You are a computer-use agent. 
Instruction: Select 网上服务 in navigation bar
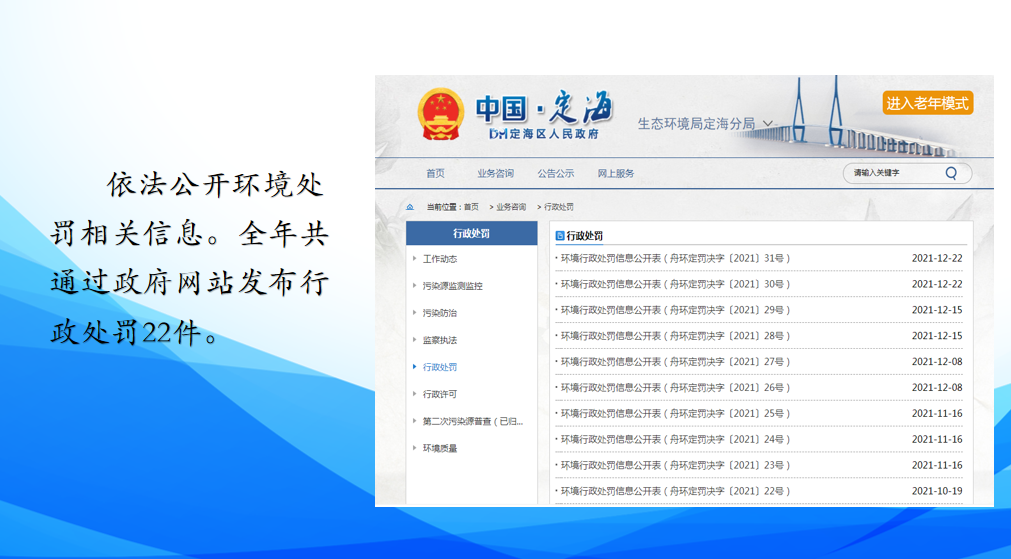tap(616, 173)
